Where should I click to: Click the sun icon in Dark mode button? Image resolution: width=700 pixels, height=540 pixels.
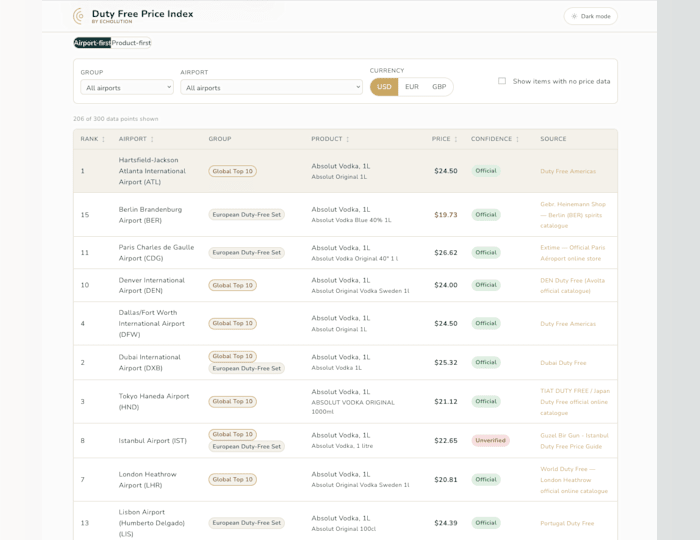point(574,16)
